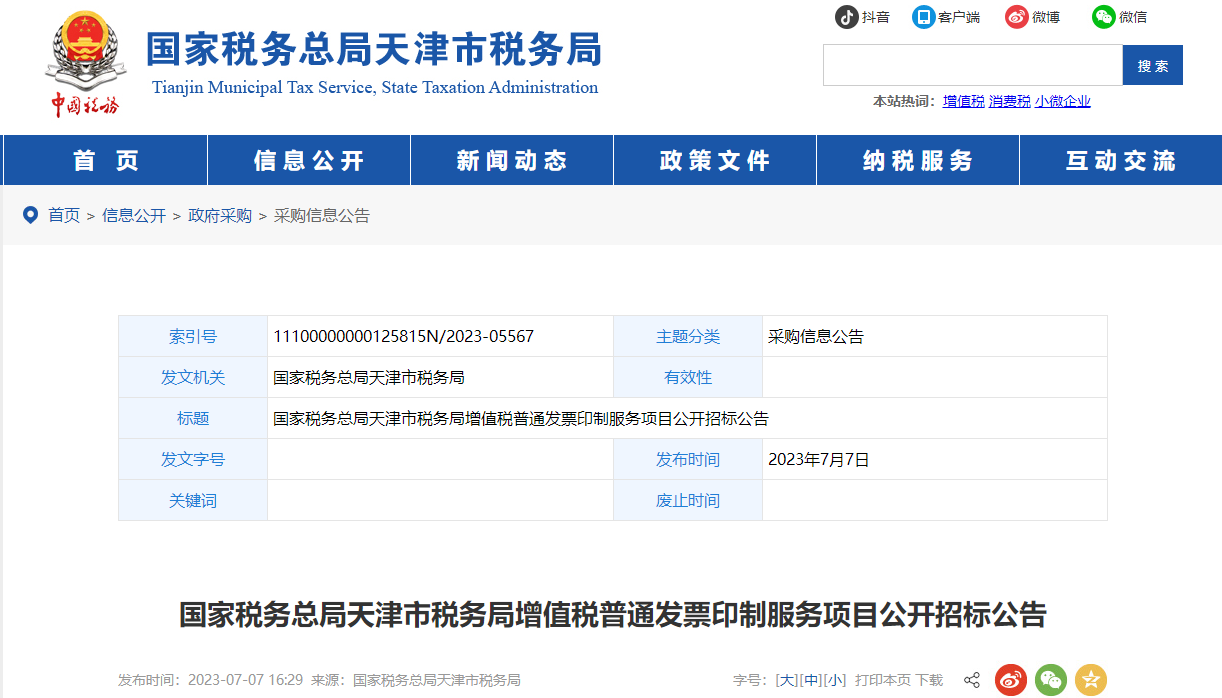Set font size to large [大]
The height and width of the screenshot is (698, 1222).
pyautogui.click(x=787, y=680)
